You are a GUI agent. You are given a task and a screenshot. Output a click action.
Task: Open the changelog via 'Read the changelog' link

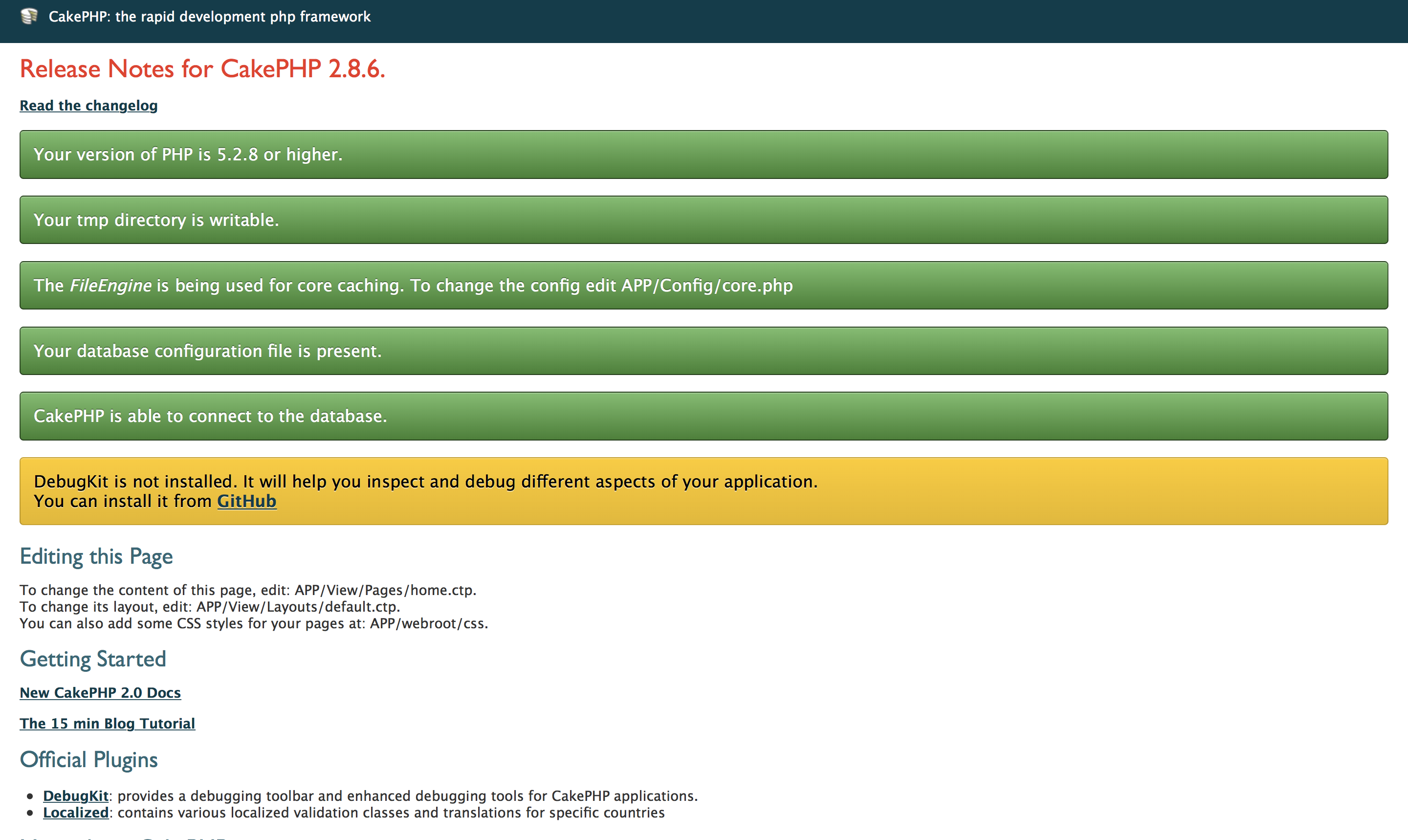(x=88, y=105)
